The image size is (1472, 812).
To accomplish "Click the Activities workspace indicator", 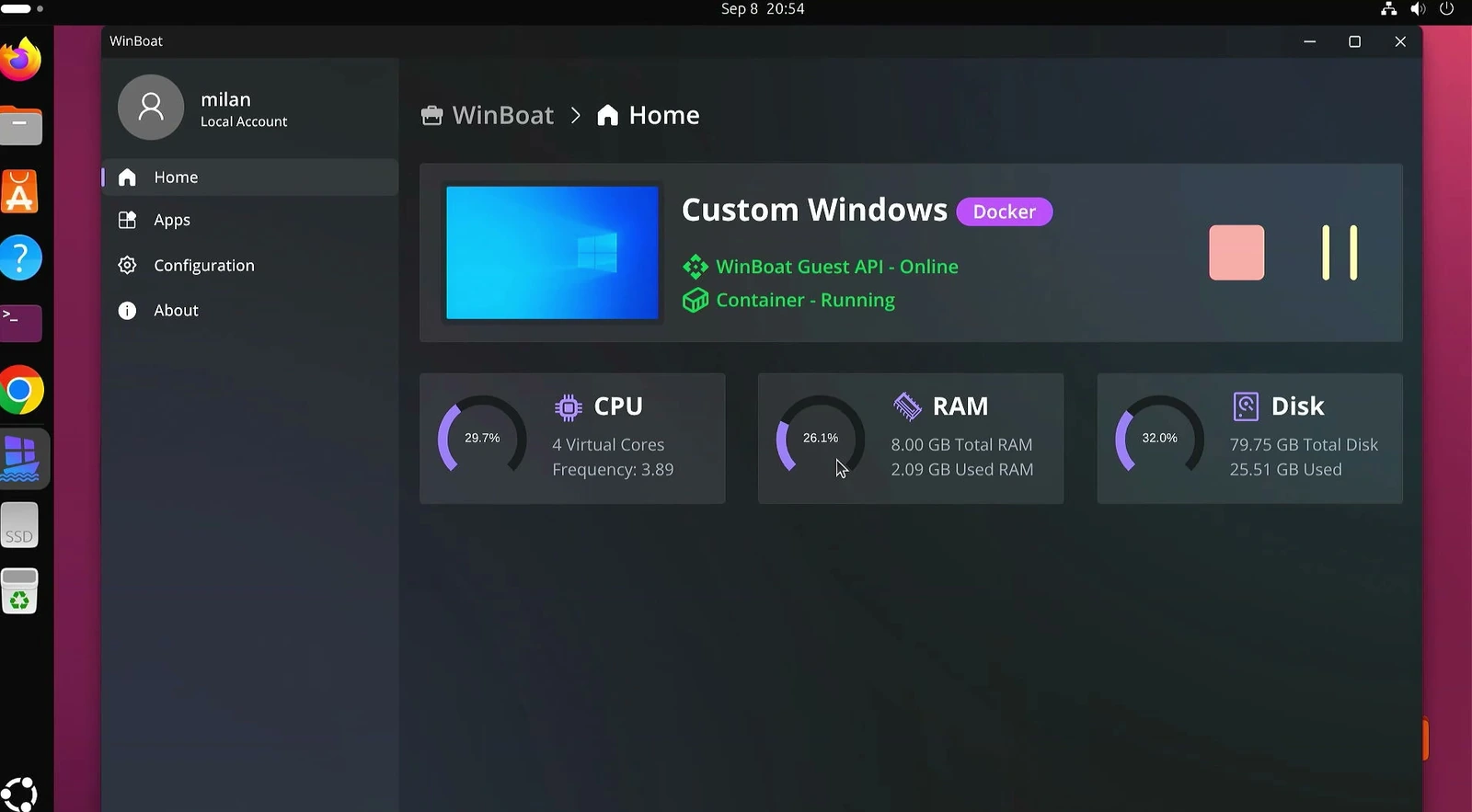I will tap(22, 8).
